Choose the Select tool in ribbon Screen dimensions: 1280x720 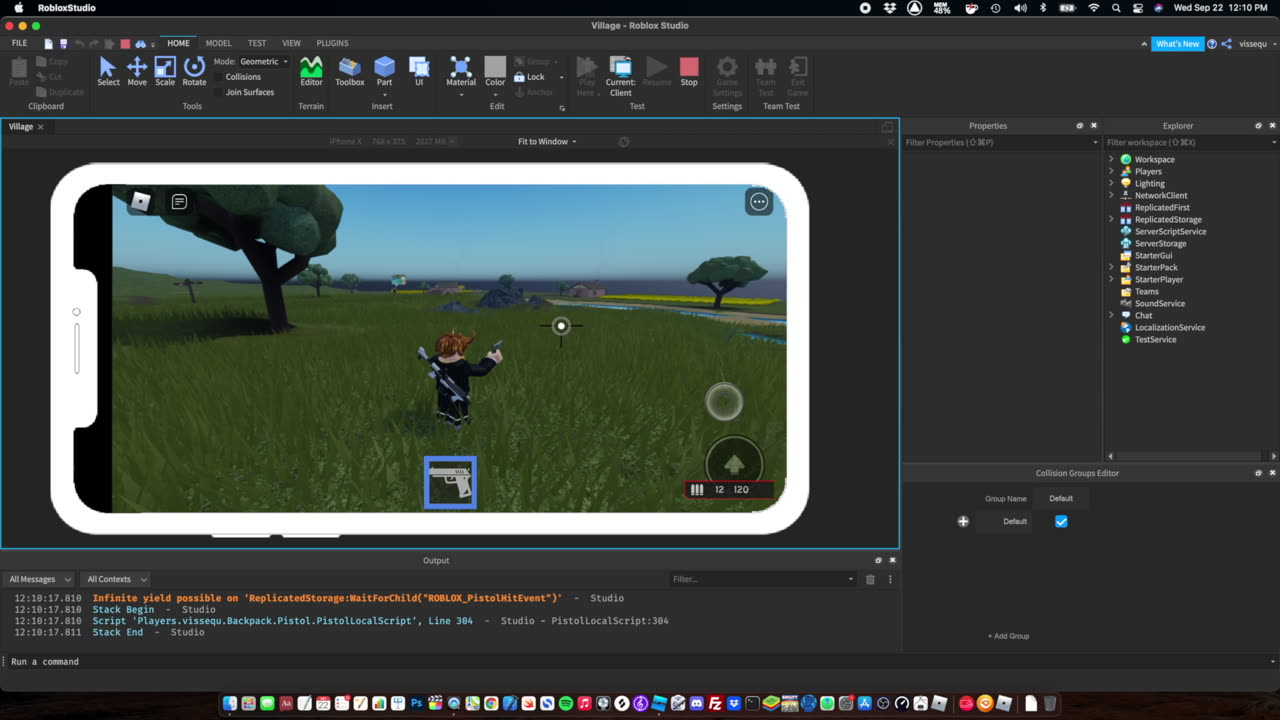point(108,71)
